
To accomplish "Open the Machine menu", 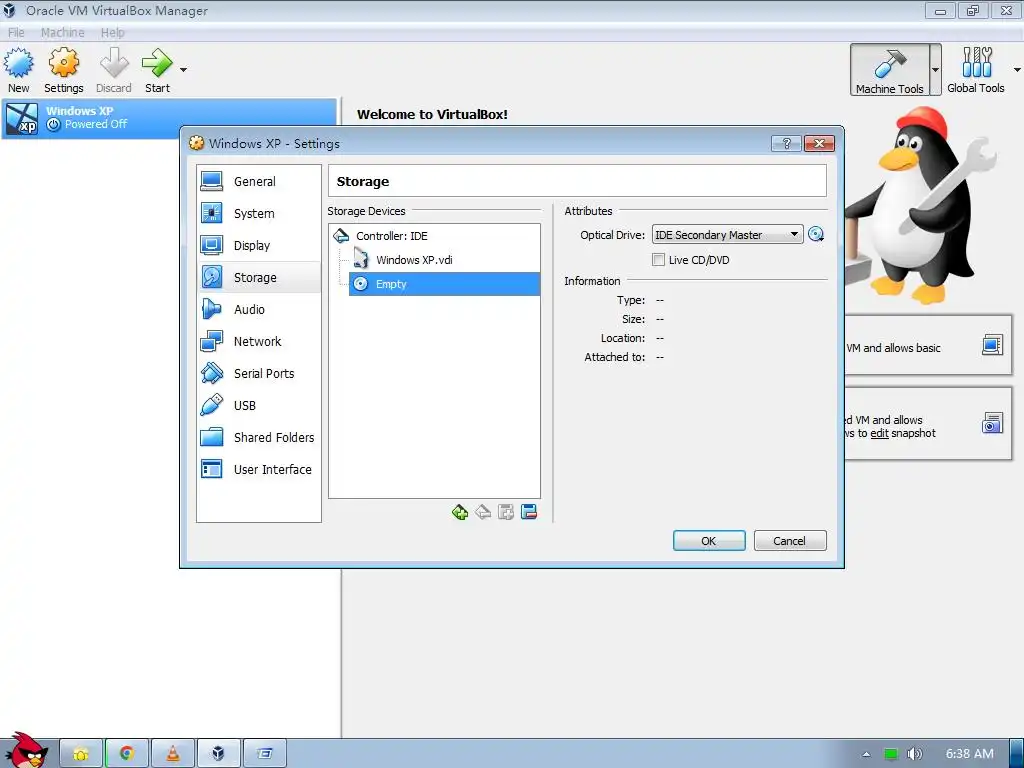I will coord(63,33).
